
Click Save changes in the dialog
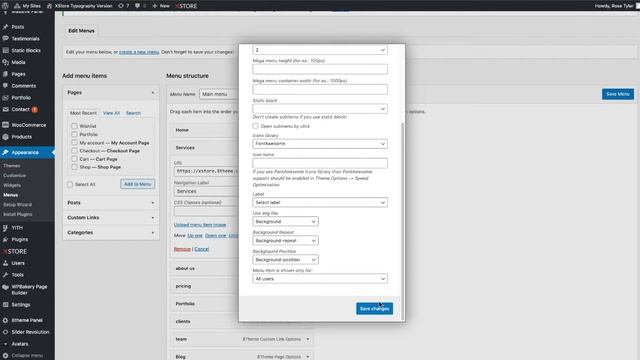tap(374, 309)
